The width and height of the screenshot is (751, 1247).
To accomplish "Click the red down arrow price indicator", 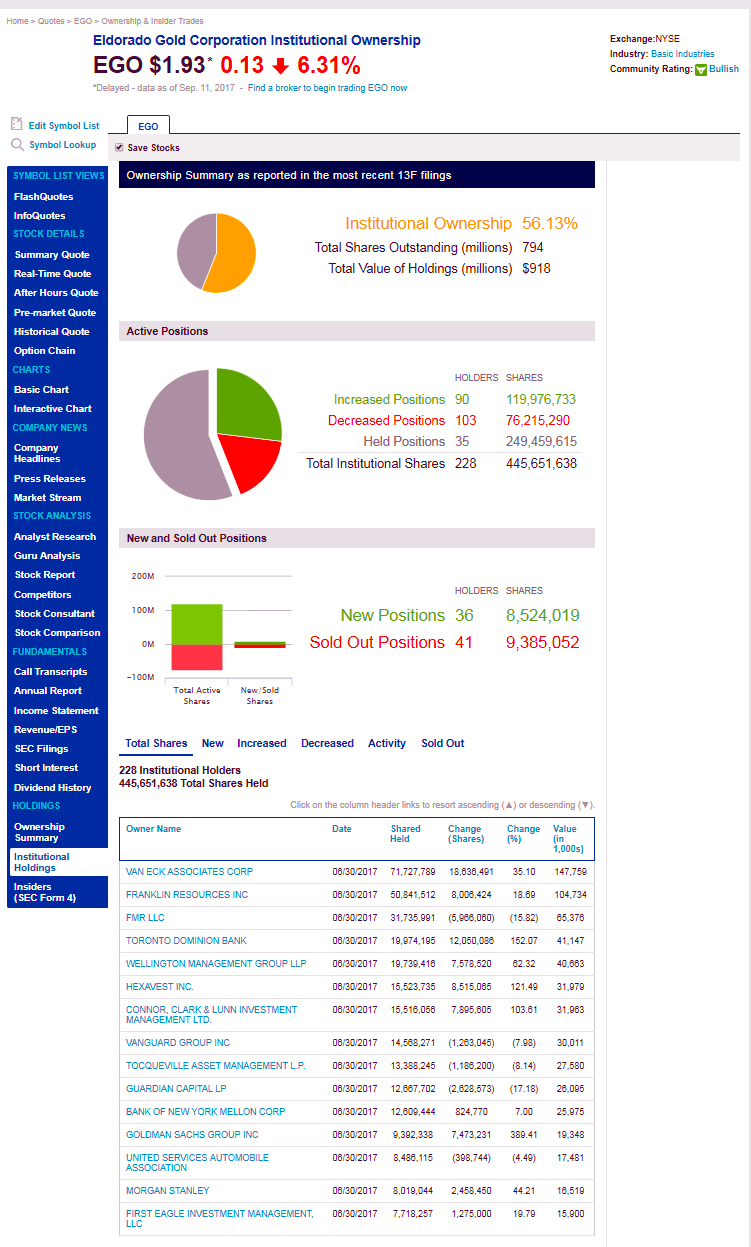I will pos(280,66).
